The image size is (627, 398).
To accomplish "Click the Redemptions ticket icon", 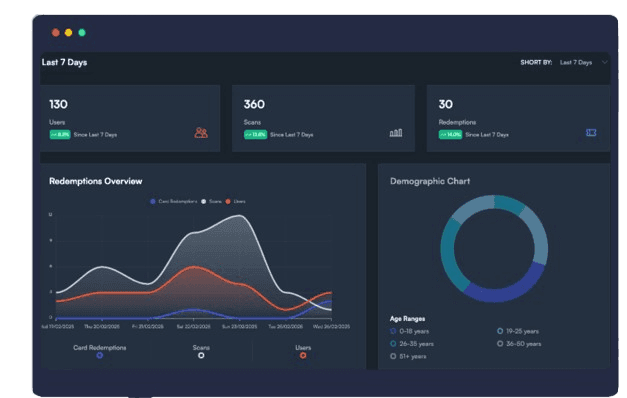I will [x=591, y=133].
